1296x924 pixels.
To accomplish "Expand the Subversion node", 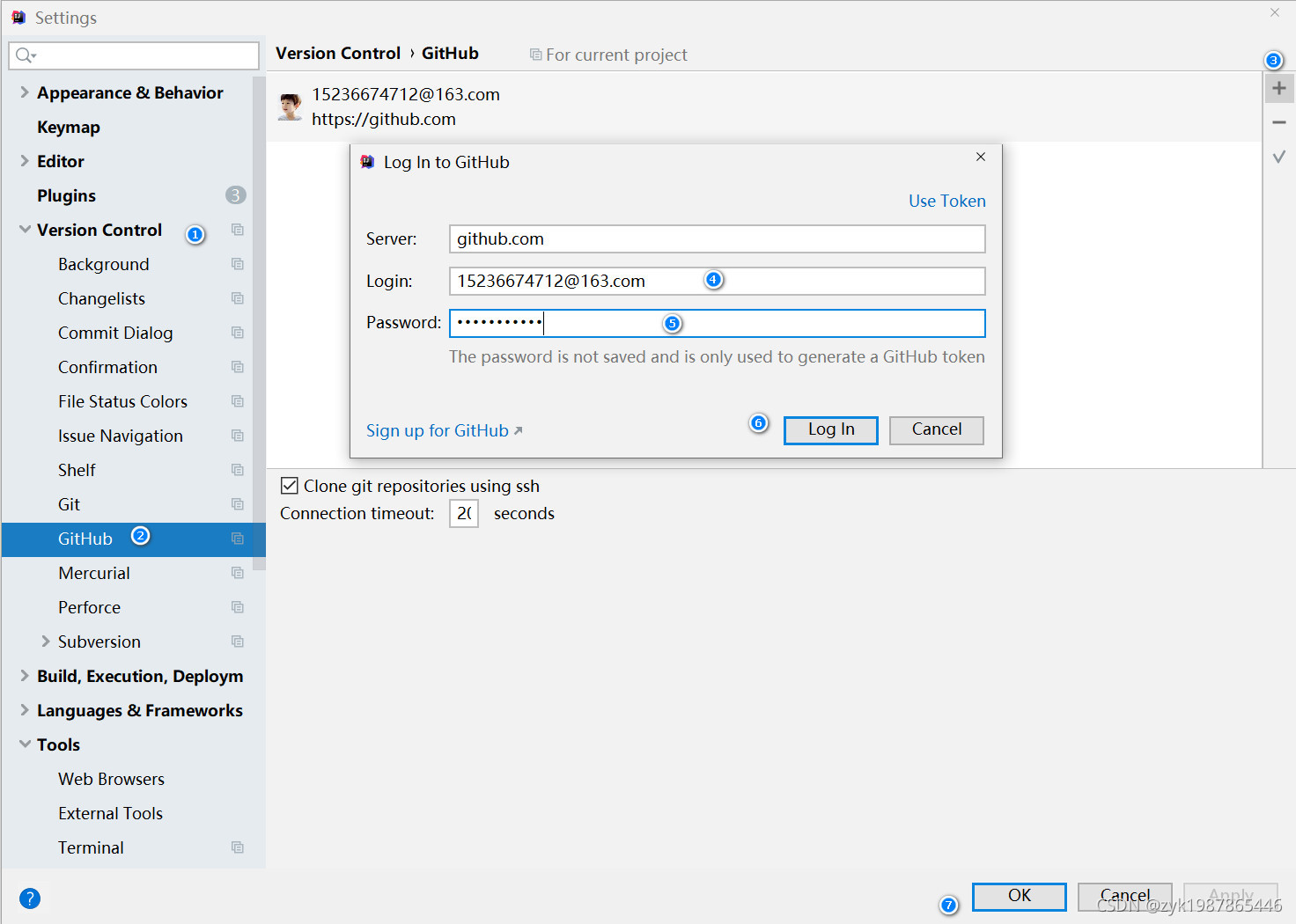I will (x=46, y=642).
